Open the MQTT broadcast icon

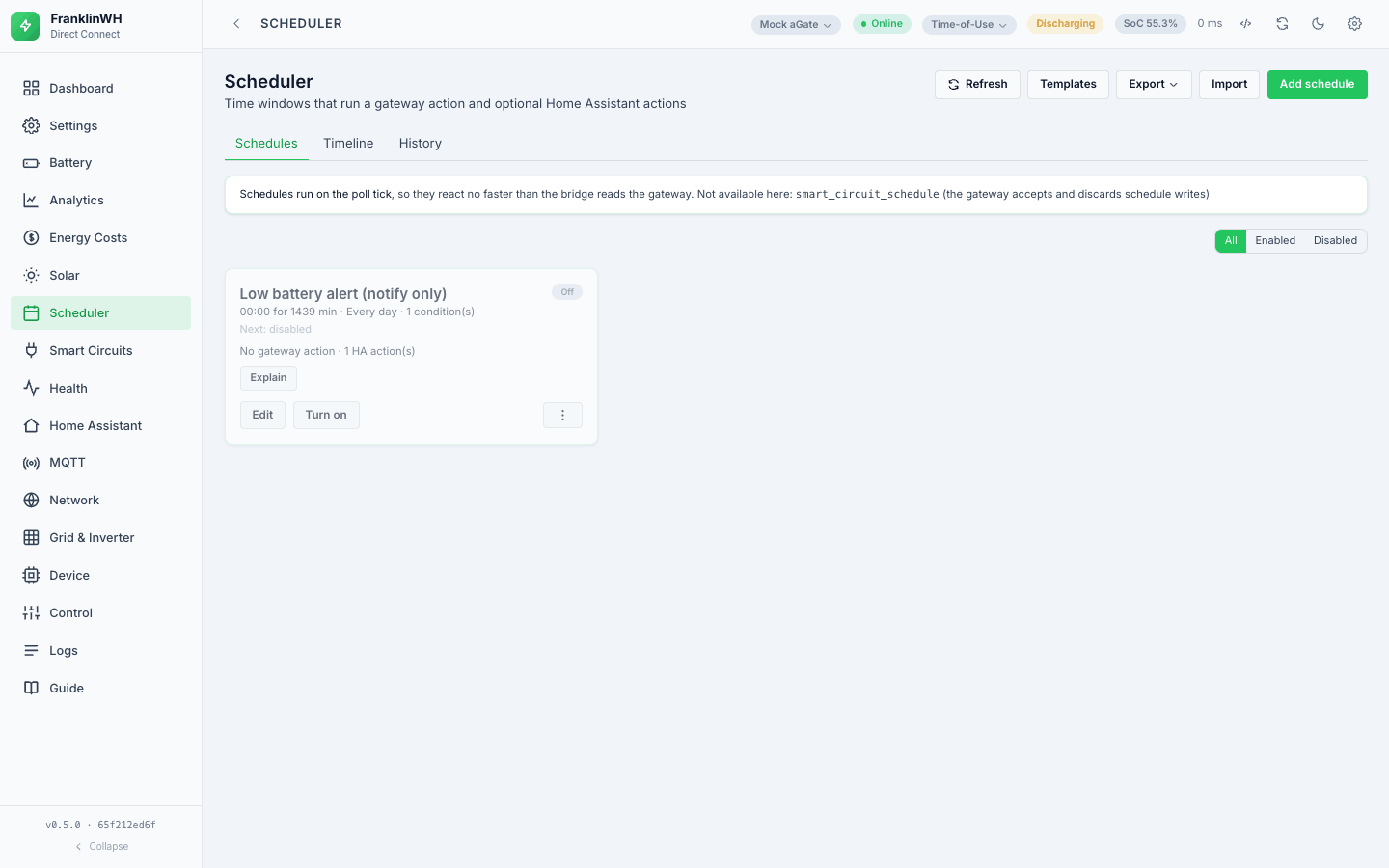click(x=31, y=463)
